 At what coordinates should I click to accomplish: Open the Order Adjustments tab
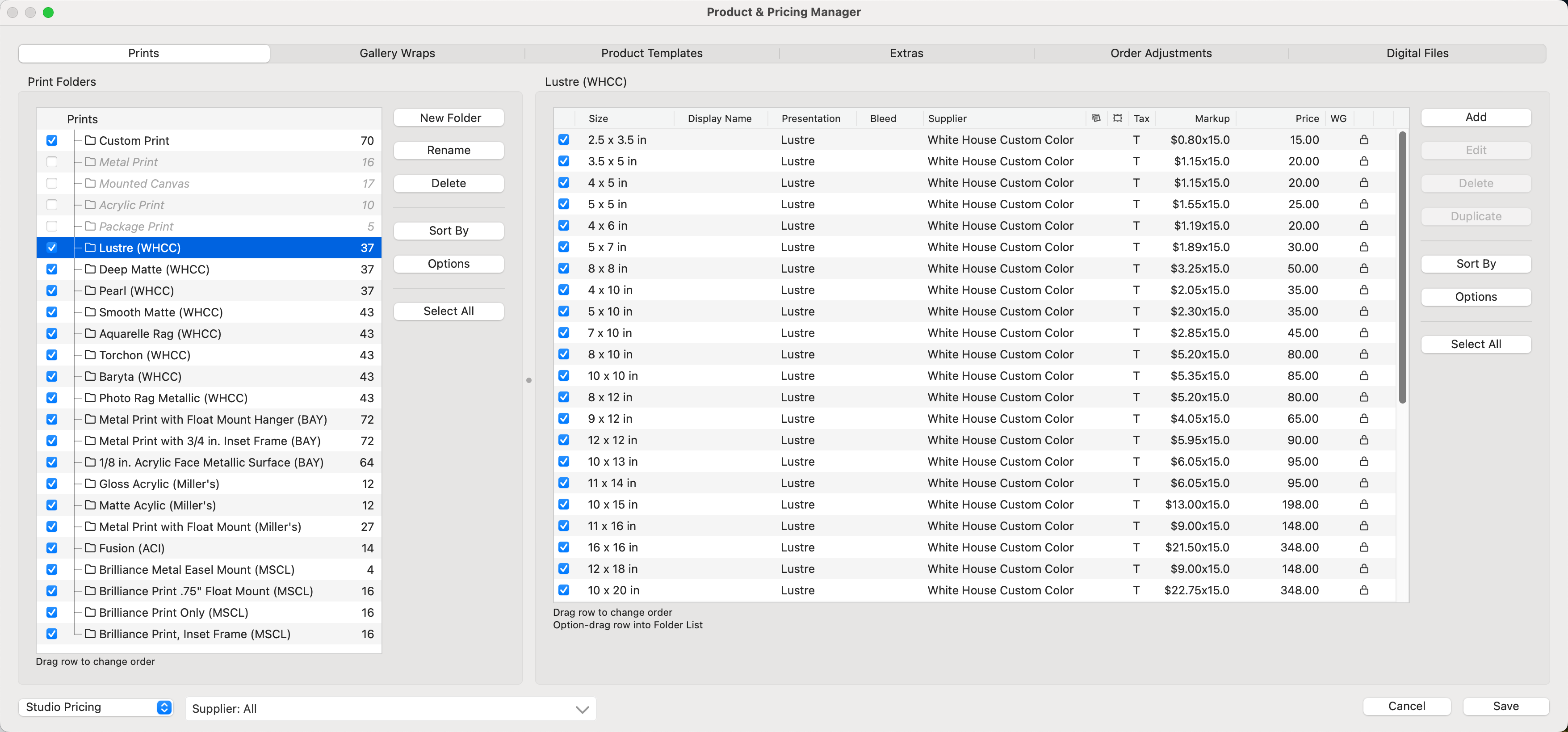tap(1160, 54)
